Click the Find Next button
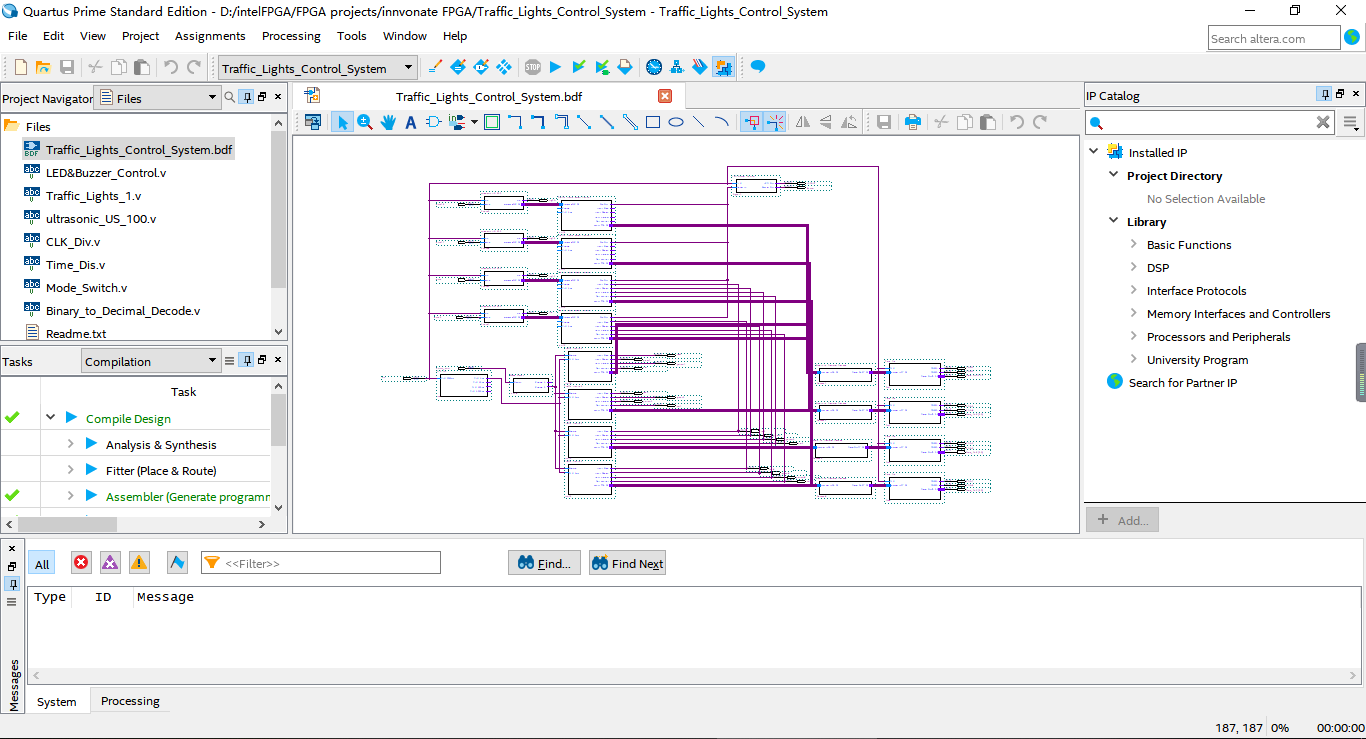 tap(627, 563)
